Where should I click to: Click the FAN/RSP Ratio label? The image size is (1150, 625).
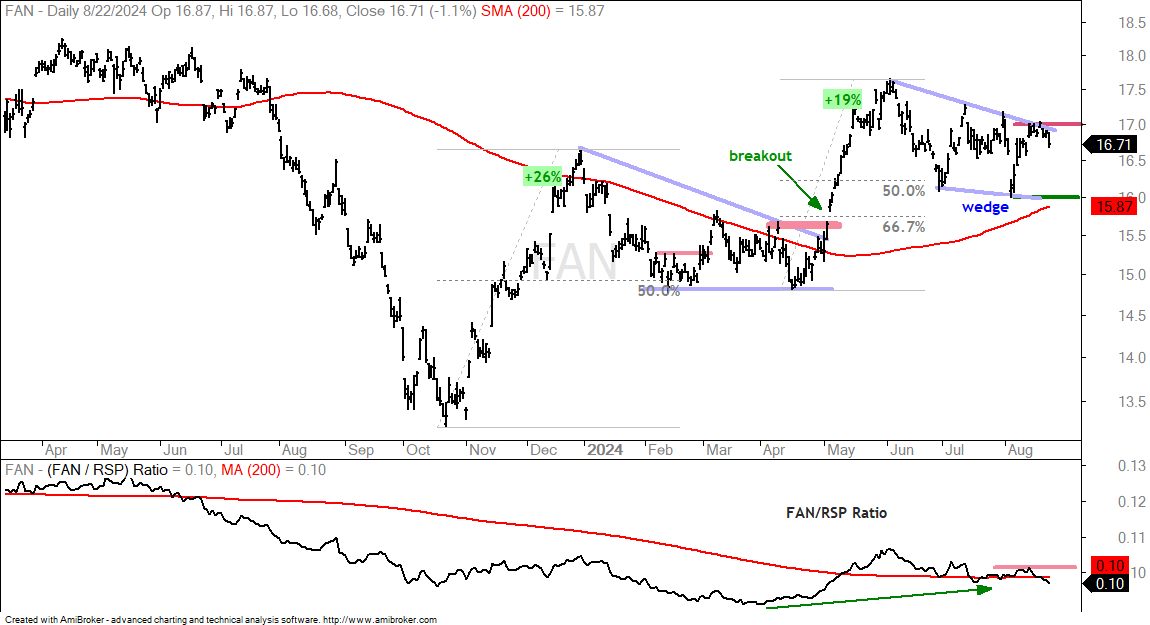(836, 513)
